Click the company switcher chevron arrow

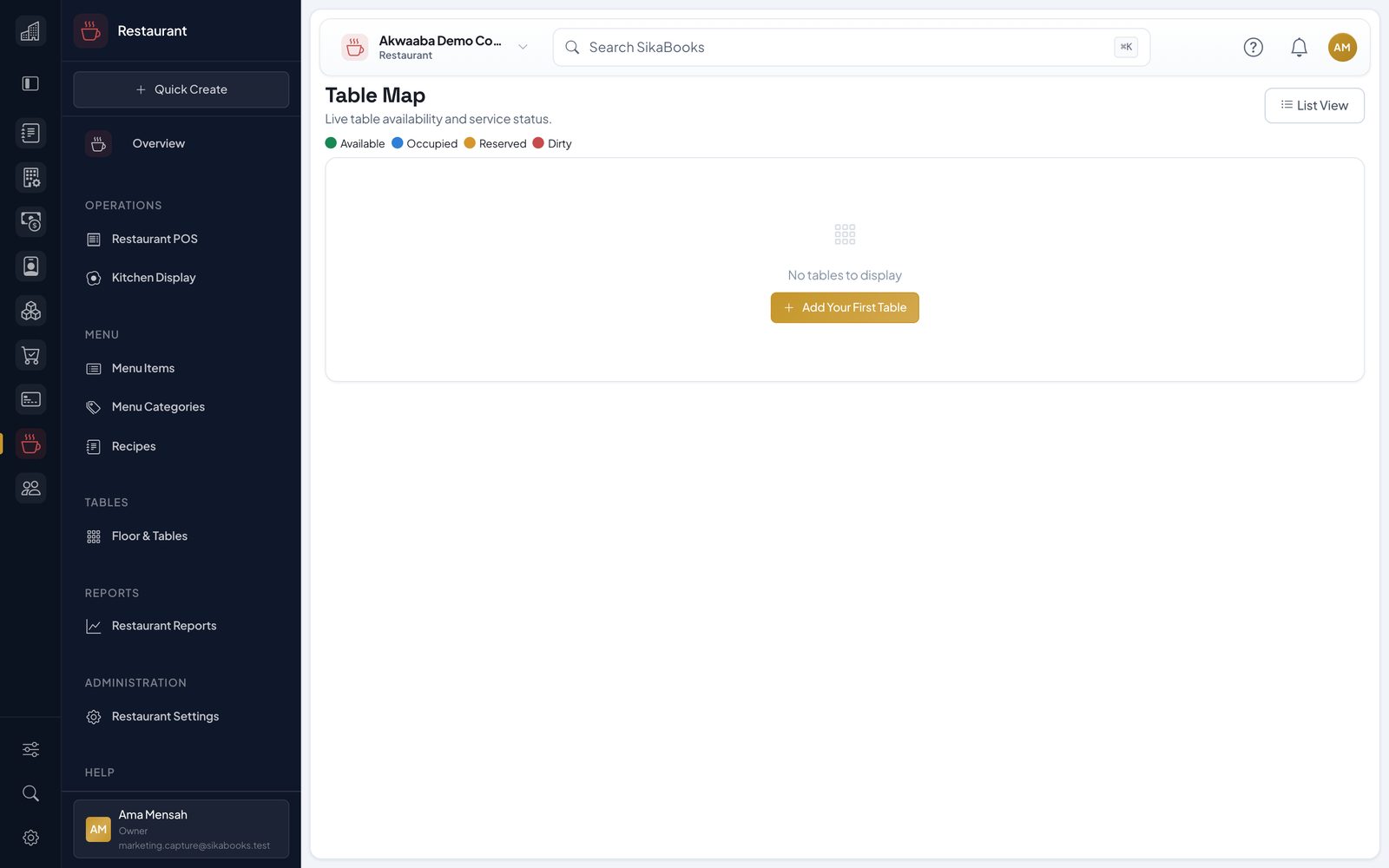[x=523, y=48]
